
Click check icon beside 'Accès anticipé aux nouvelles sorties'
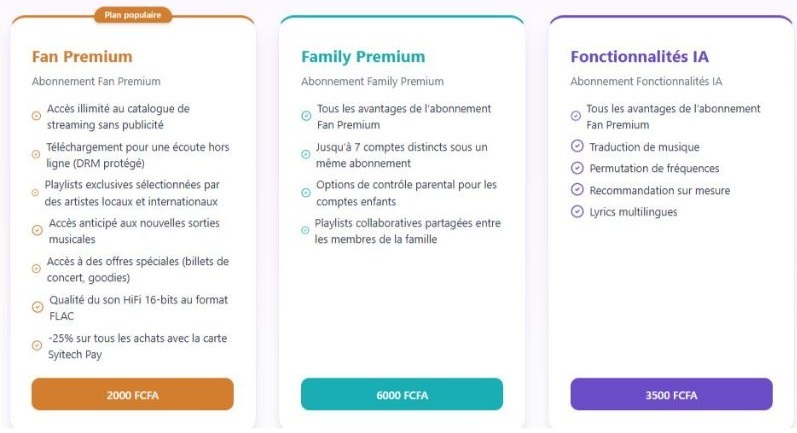(37, 230)
